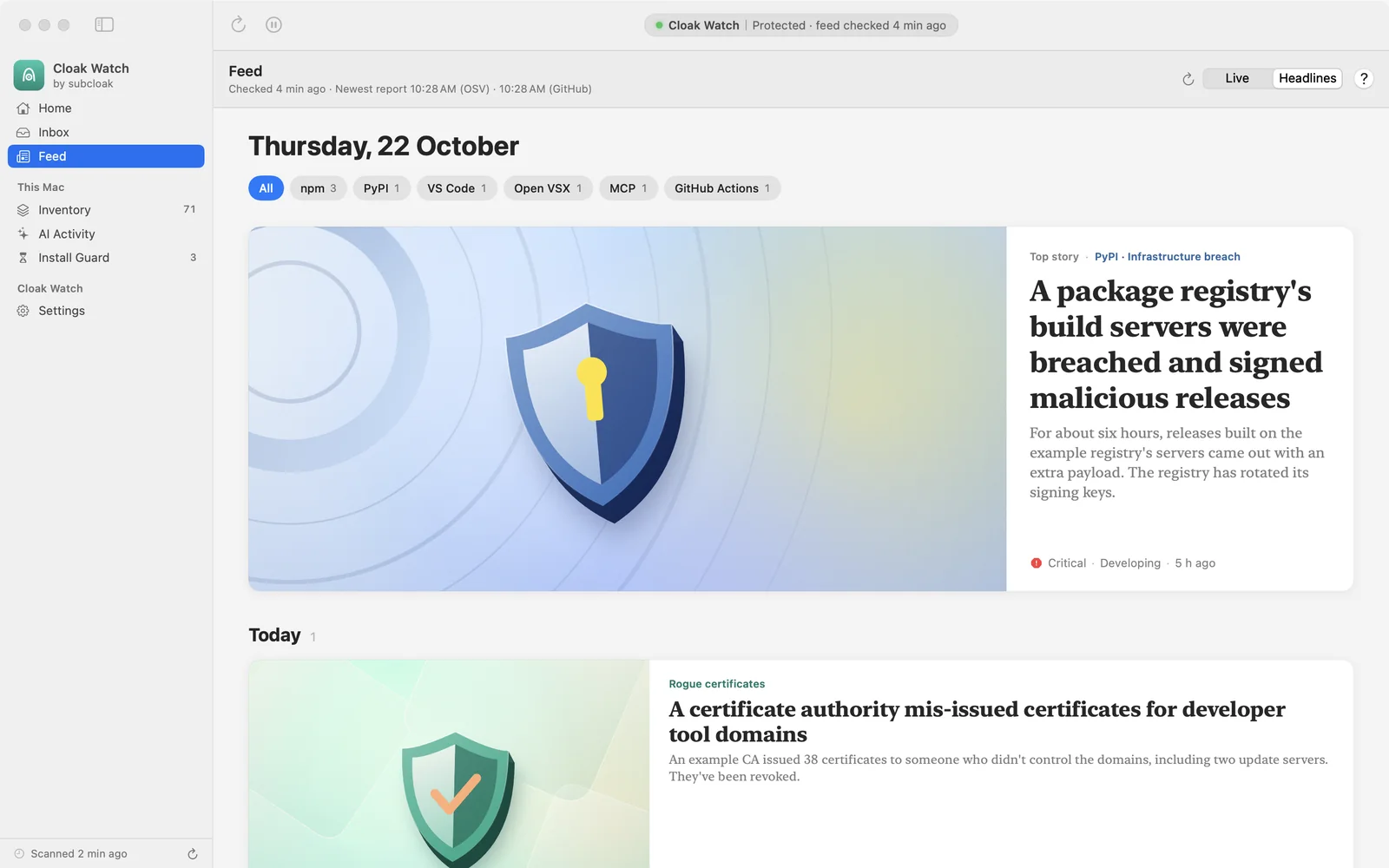Open the top story about breached build servers
This screenshot has width=1389, height=868.
1175,344
